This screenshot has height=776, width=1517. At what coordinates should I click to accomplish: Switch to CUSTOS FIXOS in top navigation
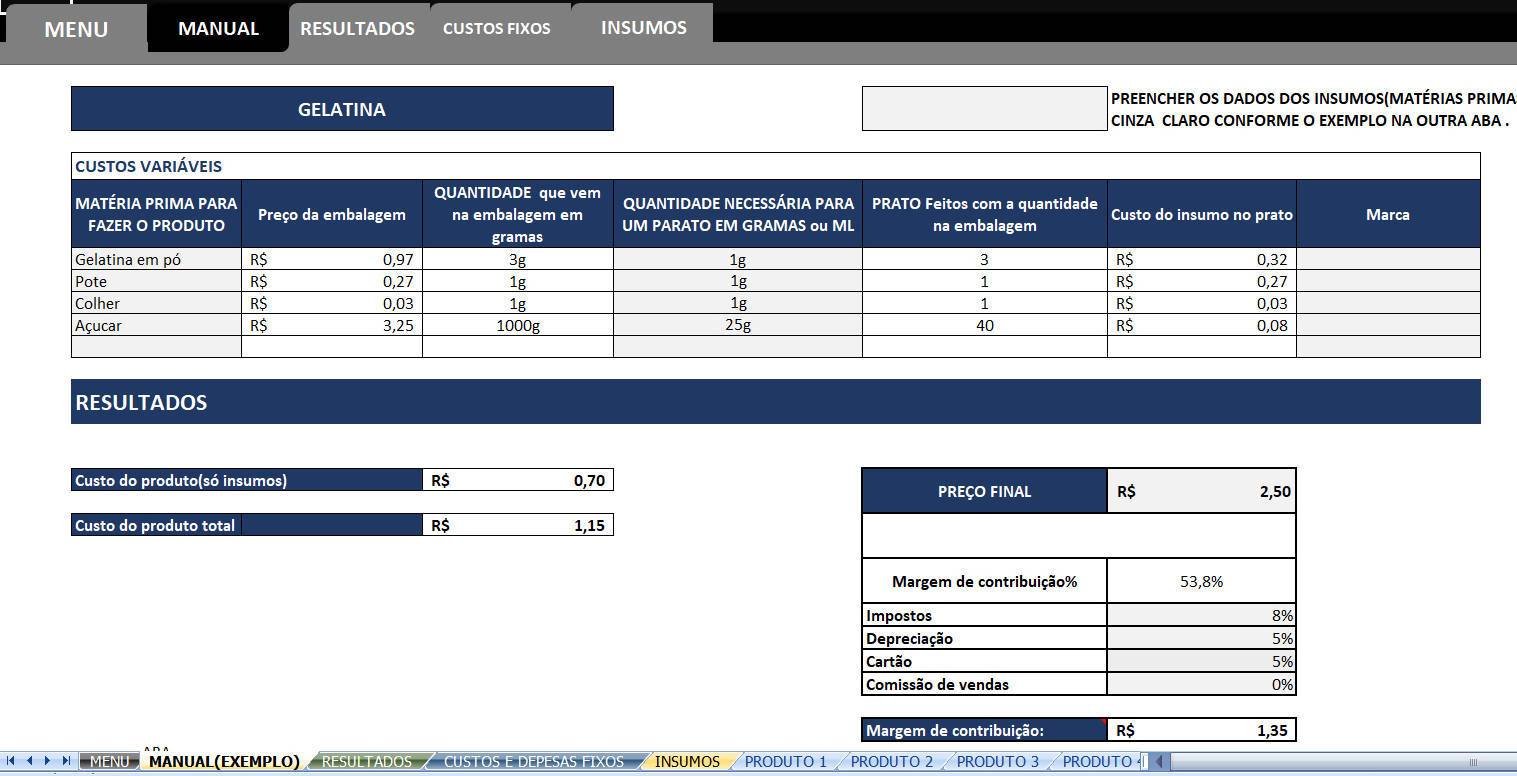pos(496,28)
